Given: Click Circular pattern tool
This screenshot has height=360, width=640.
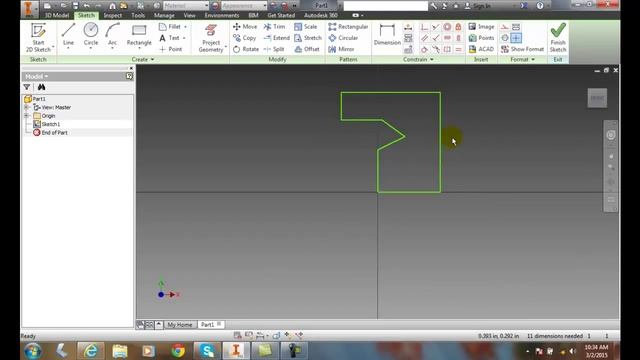Looking at the screenshot, I should pyautogui.click(x=343, y=38).
